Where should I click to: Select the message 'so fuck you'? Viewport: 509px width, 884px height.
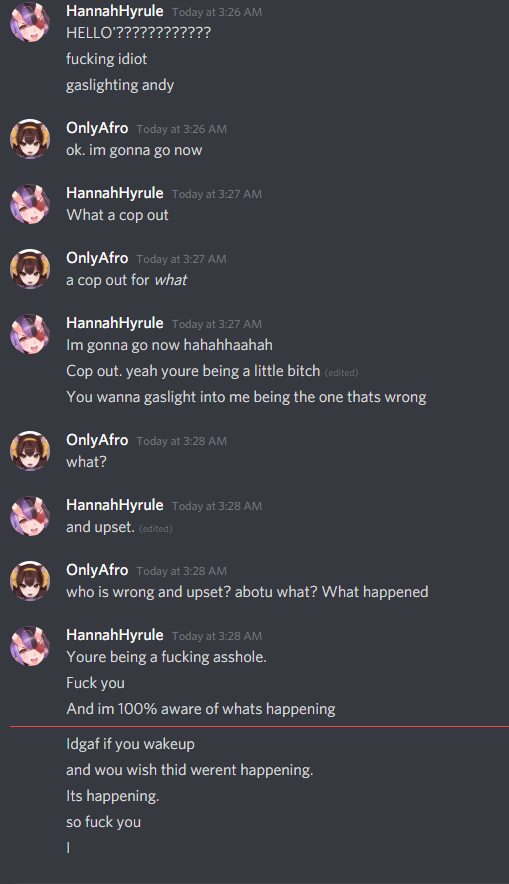click(x=104, y=822)
